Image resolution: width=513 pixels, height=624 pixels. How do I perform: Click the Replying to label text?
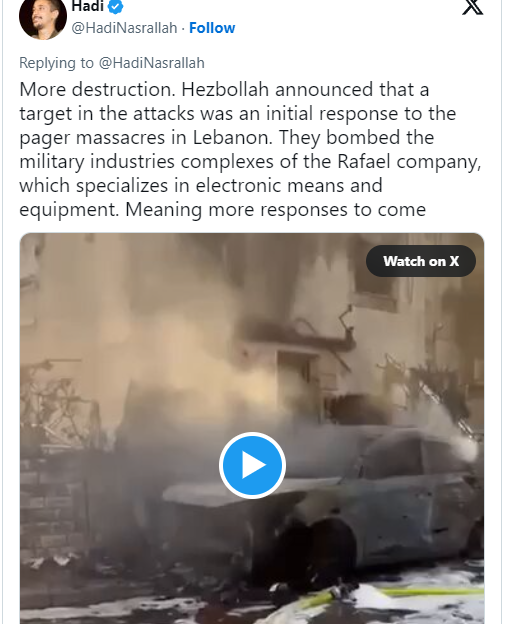click(x=57, y=63)
